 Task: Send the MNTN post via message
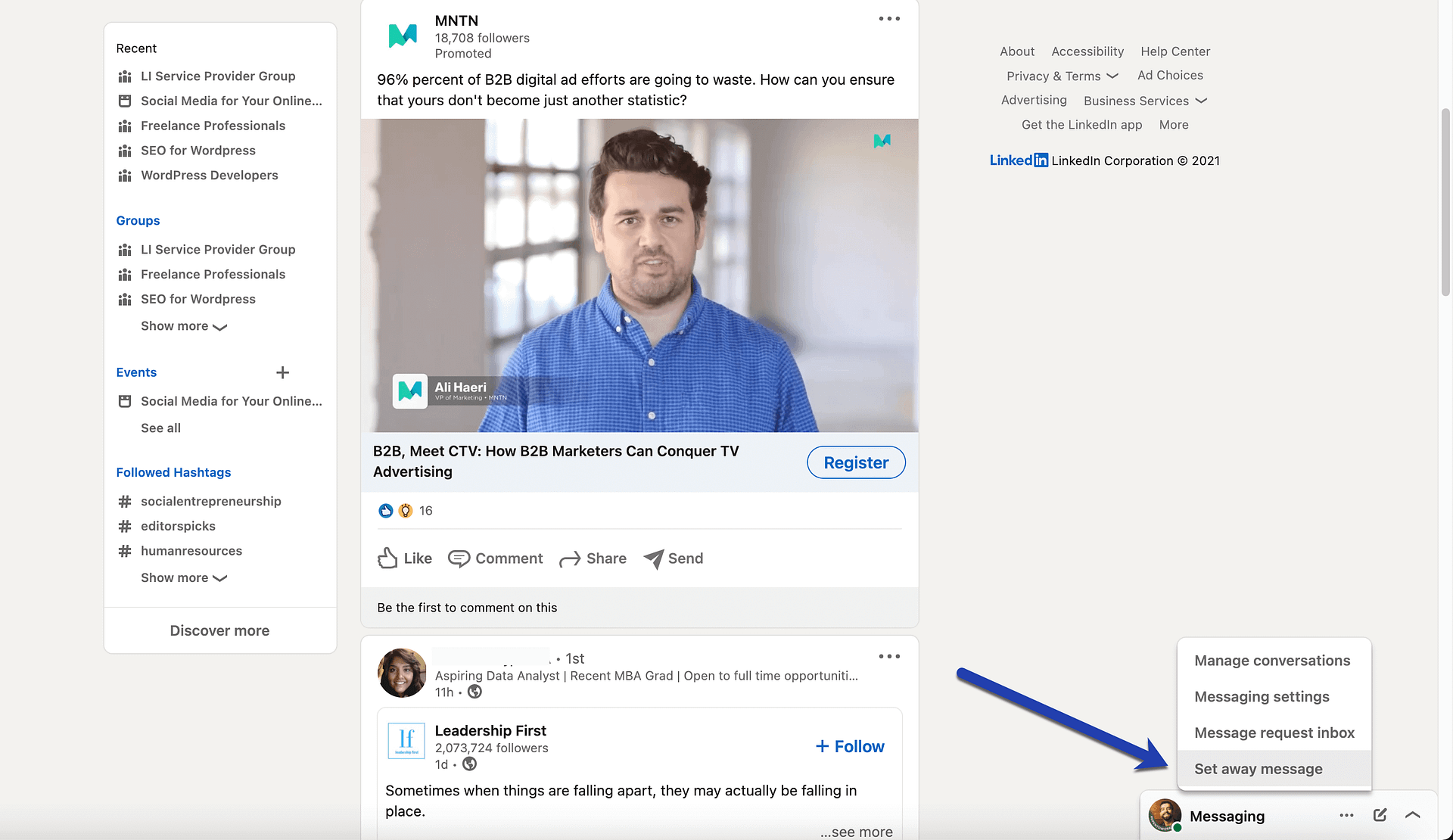tap(674, 558)
